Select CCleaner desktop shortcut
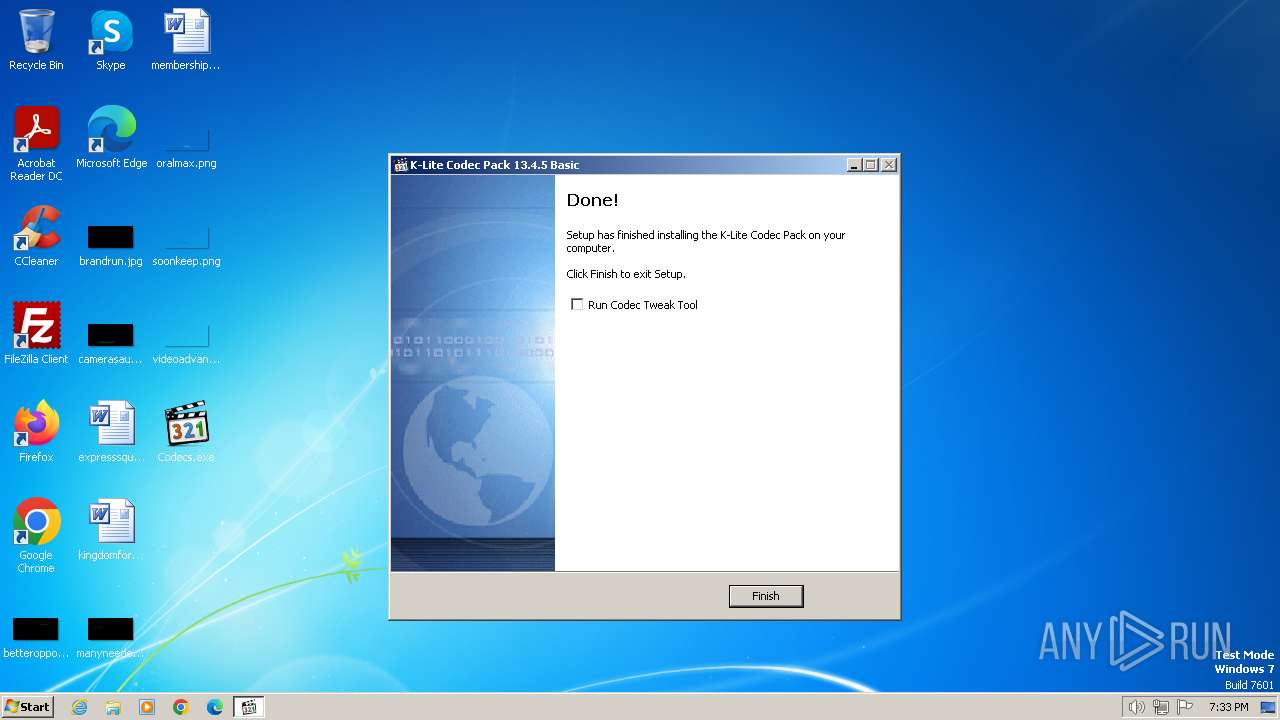The width and height of the screenshot is (1280, 720). 36,236
